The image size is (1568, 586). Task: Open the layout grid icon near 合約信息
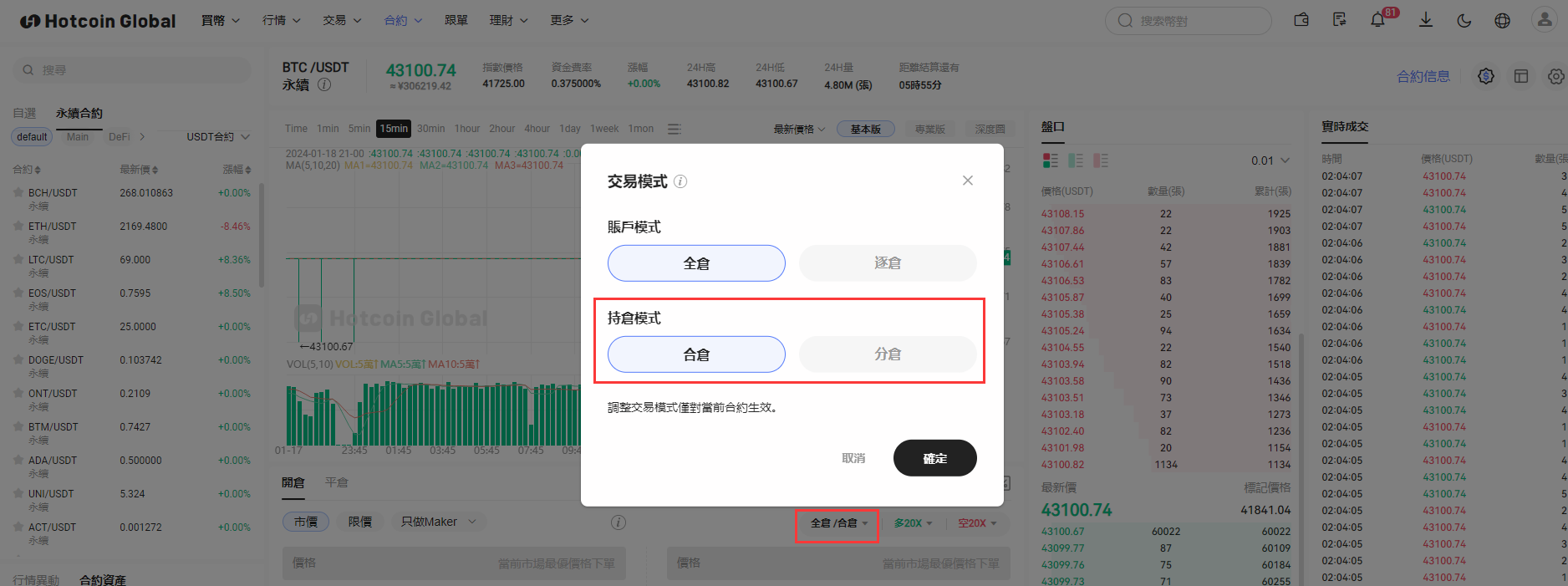coord(1521,76)
